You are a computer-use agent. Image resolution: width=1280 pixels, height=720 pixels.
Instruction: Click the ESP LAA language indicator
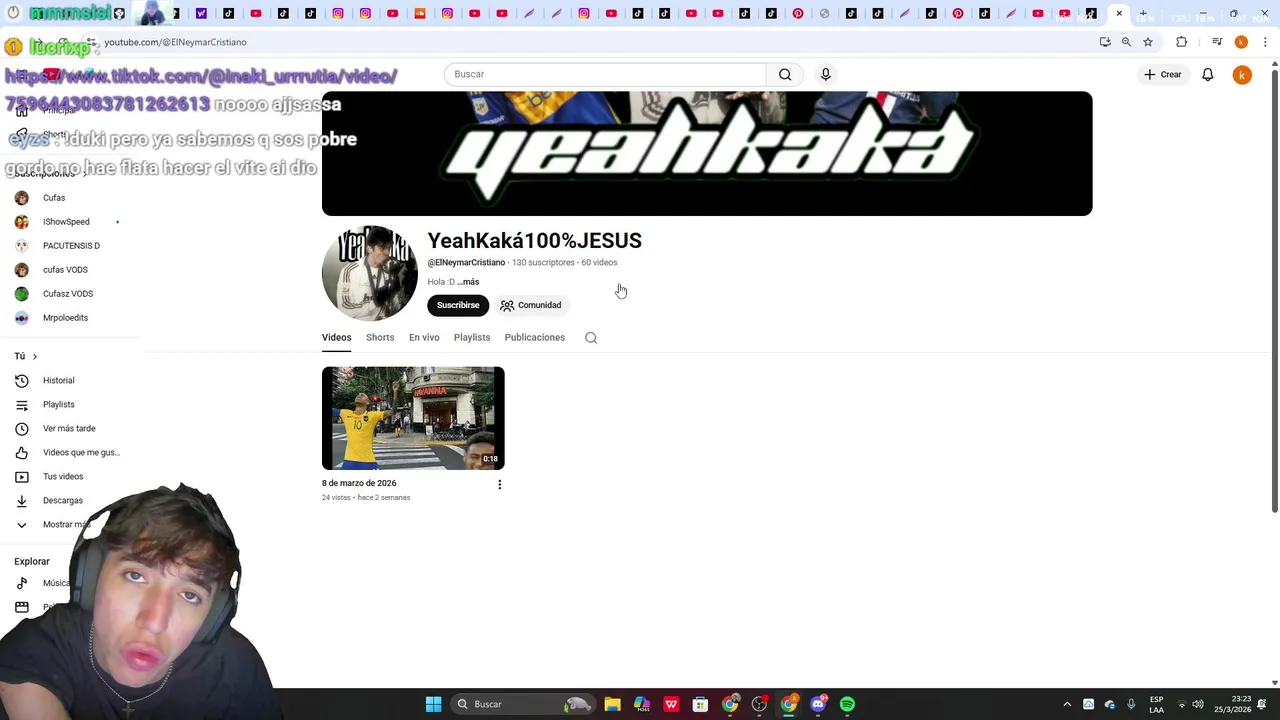point(1156,704)
